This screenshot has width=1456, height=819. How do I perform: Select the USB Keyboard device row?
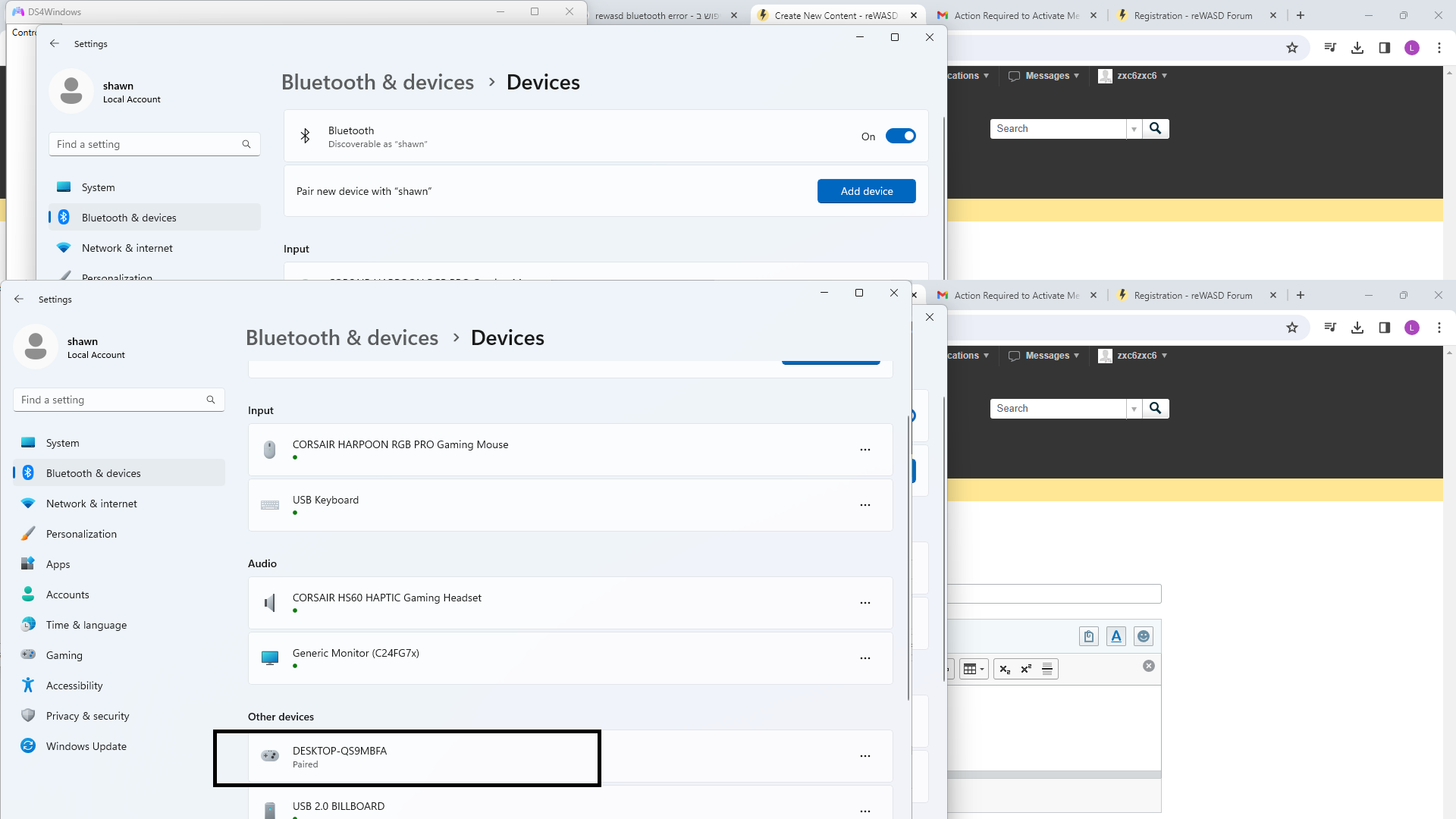(x=570, y=505)
